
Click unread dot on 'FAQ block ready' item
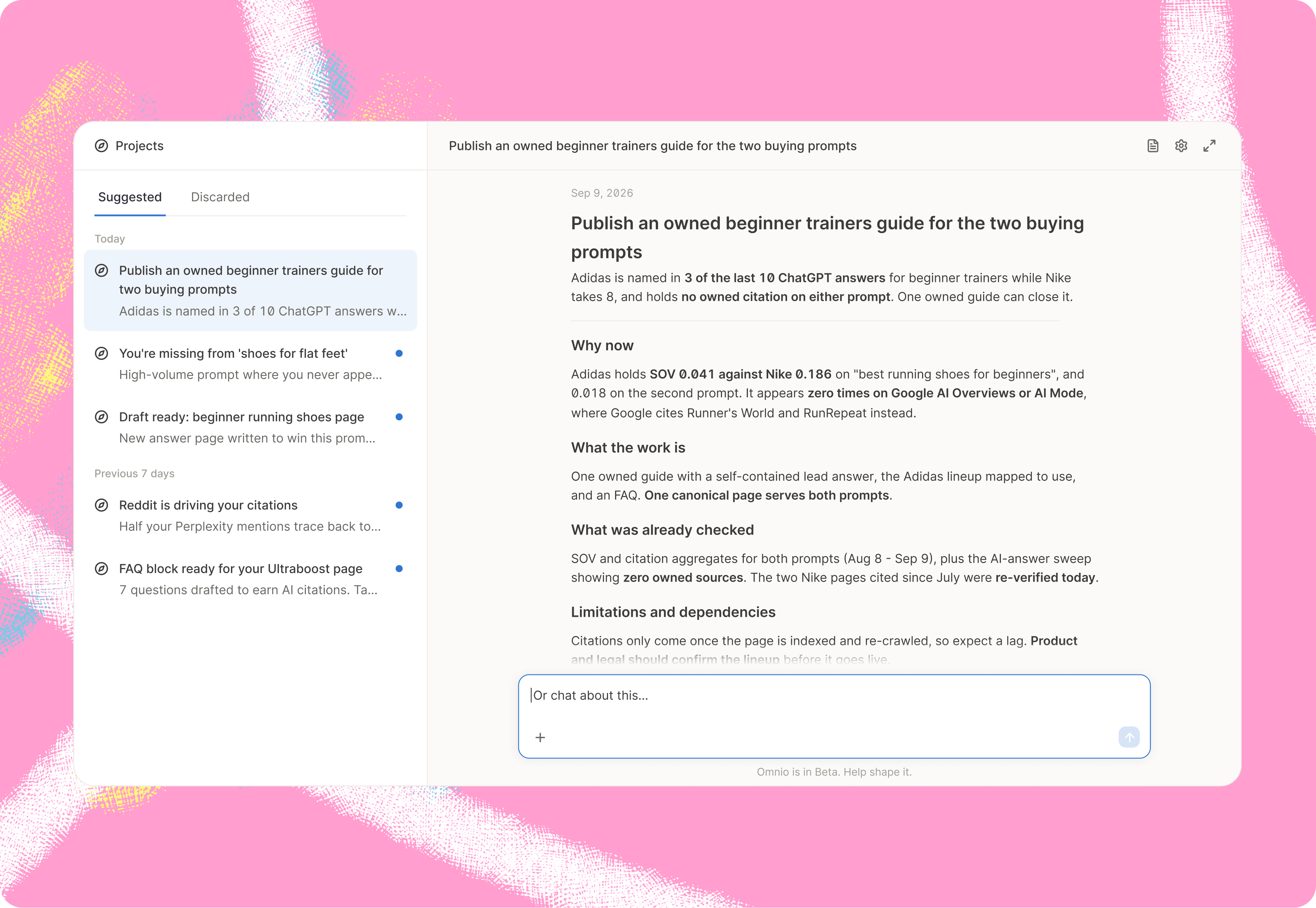coord(399,569)
